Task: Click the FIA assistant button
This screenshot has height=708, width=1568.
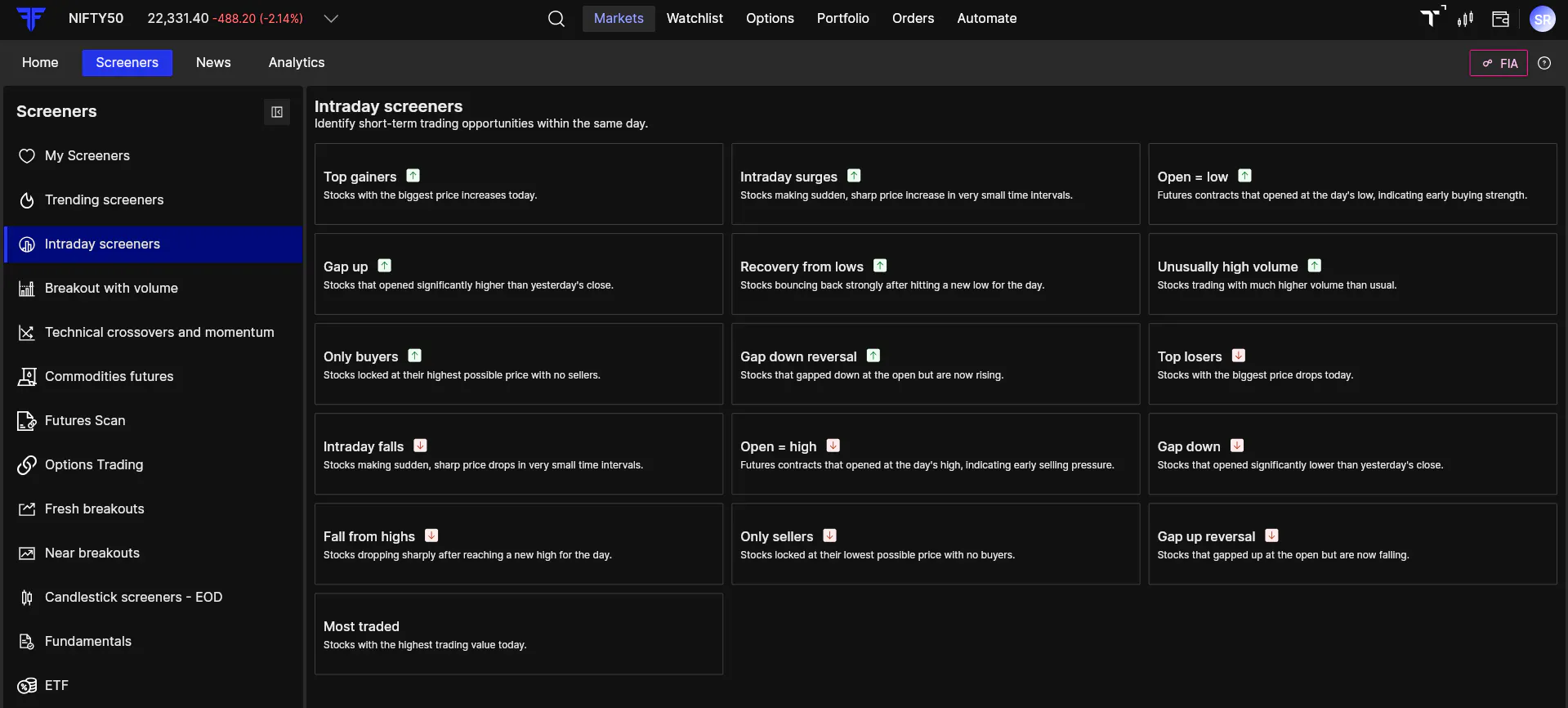Action: point(1499,63)
